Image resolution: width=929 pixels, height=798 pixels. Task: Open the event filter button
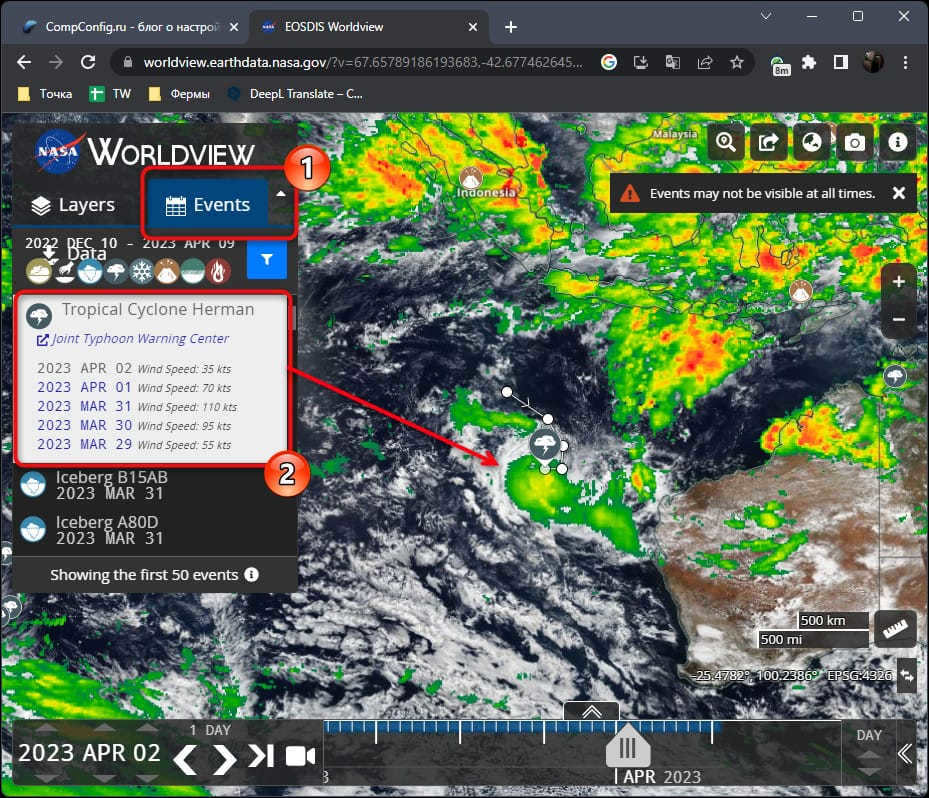[267, 259]
